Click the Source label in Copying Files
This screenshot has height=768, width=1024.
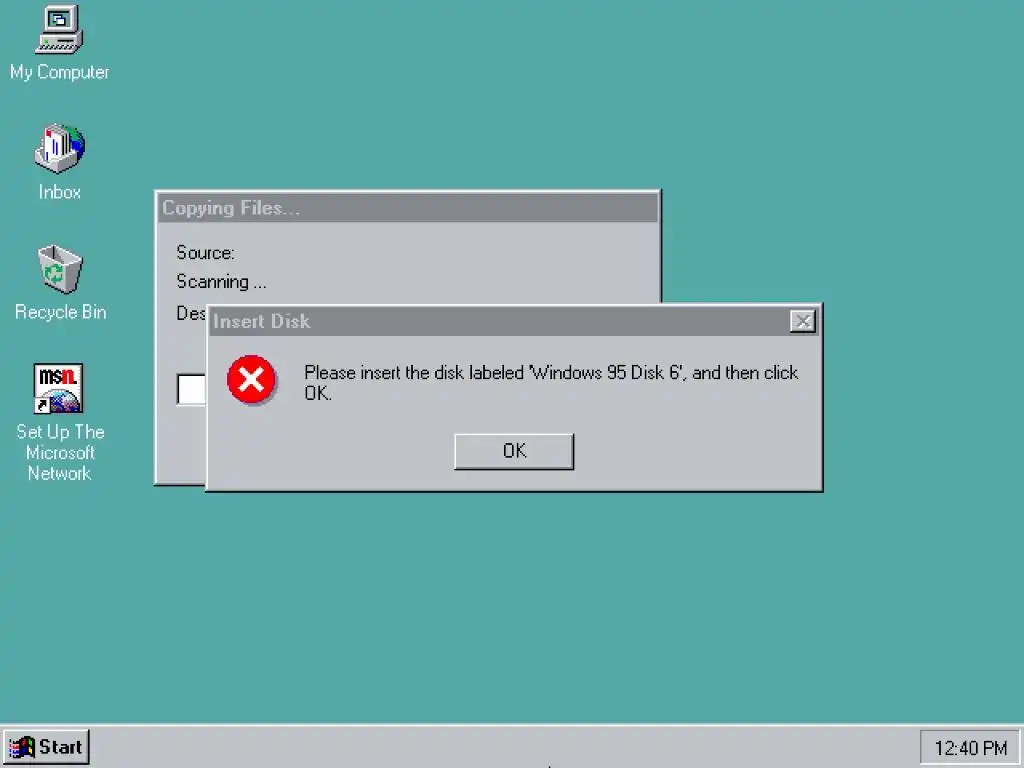[x=205, y=253]
